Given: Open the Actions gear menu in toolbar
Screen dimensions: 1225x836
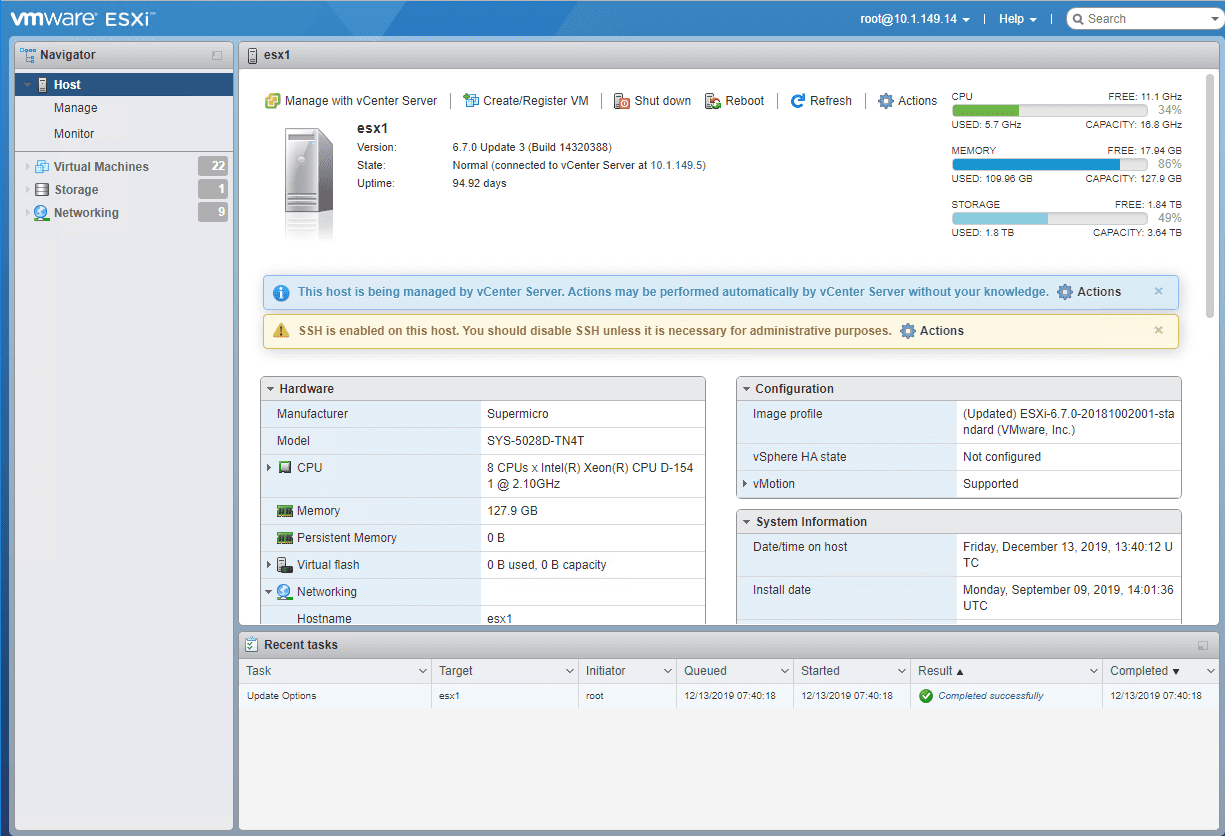Looking at the screenshot, I should pyautogui.click(x=907, y=101).
